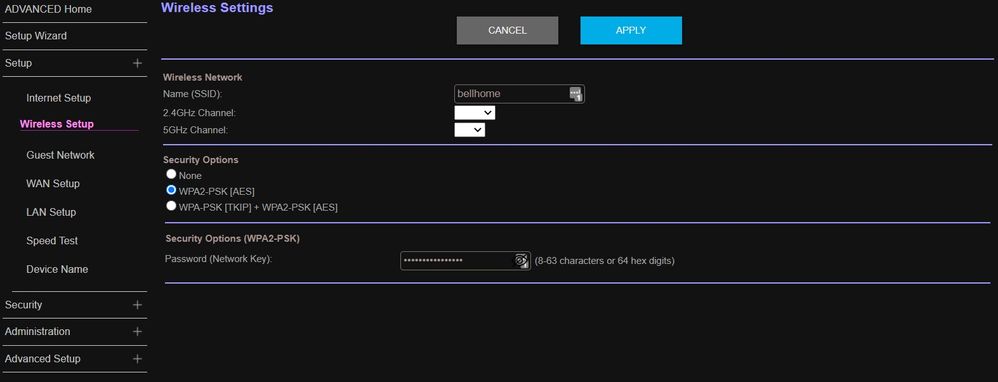Go to WAN Setup
The height and width of the screenshot is (382, 998).
pyautogui.click(x=53, y=183)
